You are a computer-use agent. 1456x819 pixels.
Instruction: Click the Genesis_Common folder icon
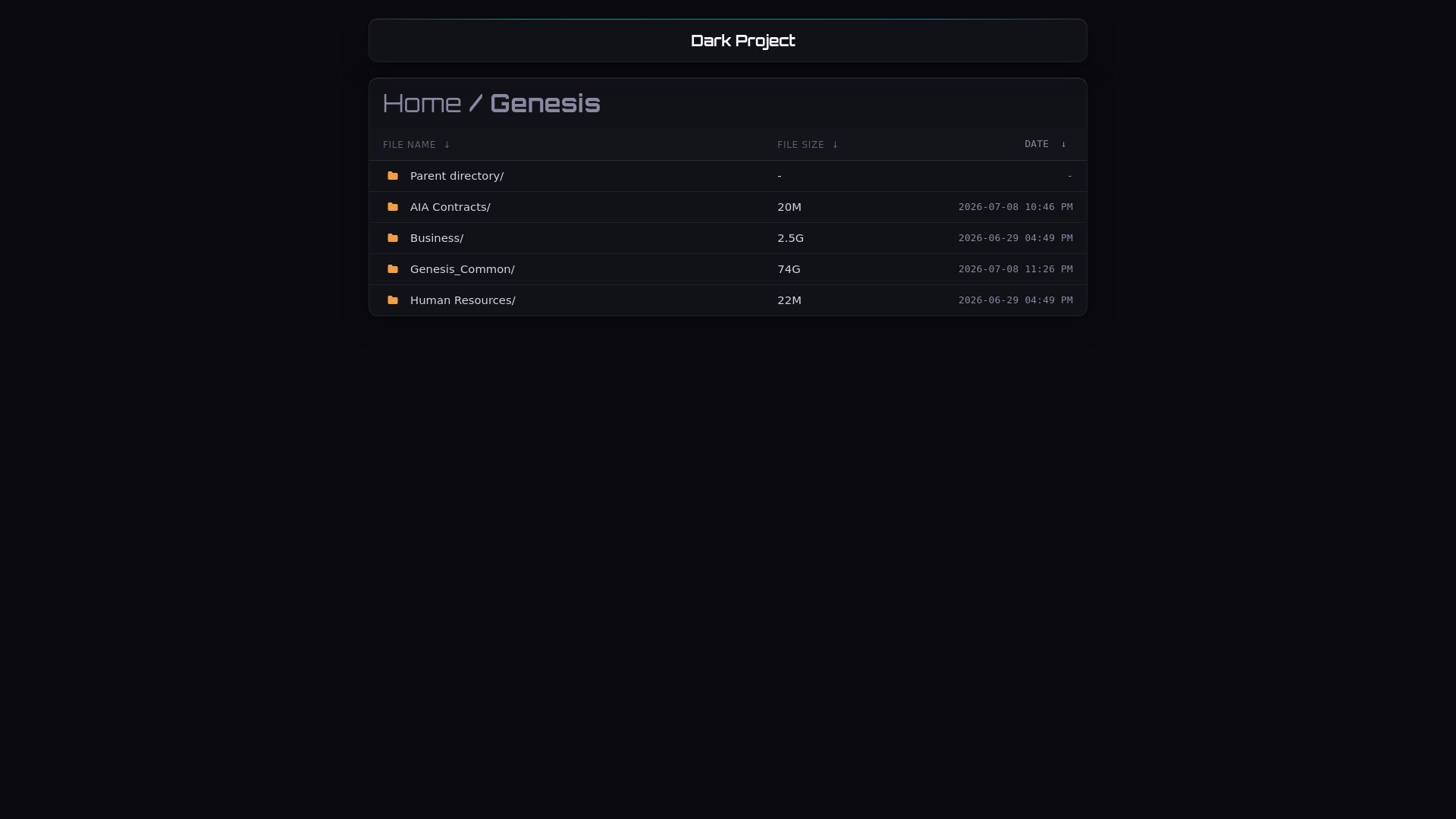393,269
